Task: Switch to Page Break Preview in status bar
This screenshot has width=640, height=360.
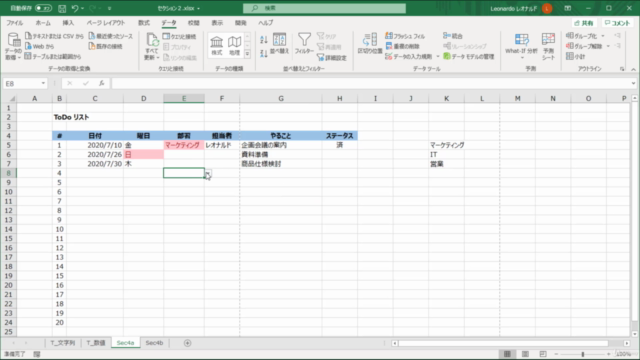Action: (543, 354)
